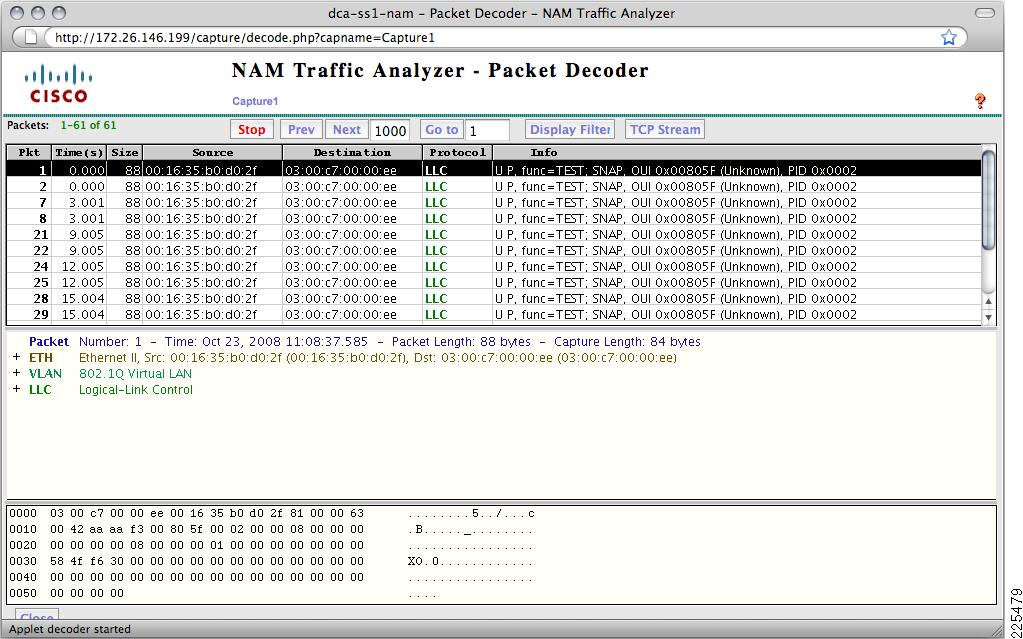Click the page icon beside the URL
This screenshot has height=639, width=1023.
[x=31, y=37]
